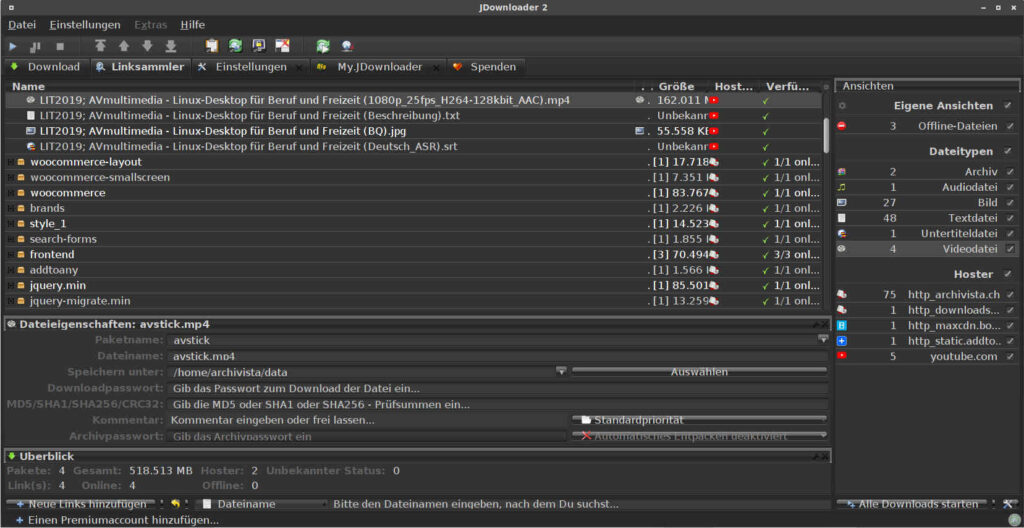Image resolution: width=1024 pixels, height=528 pixels.
Task: Open Linksammler bottom-right settings wrench icon
Action: tap(1007, 504)
